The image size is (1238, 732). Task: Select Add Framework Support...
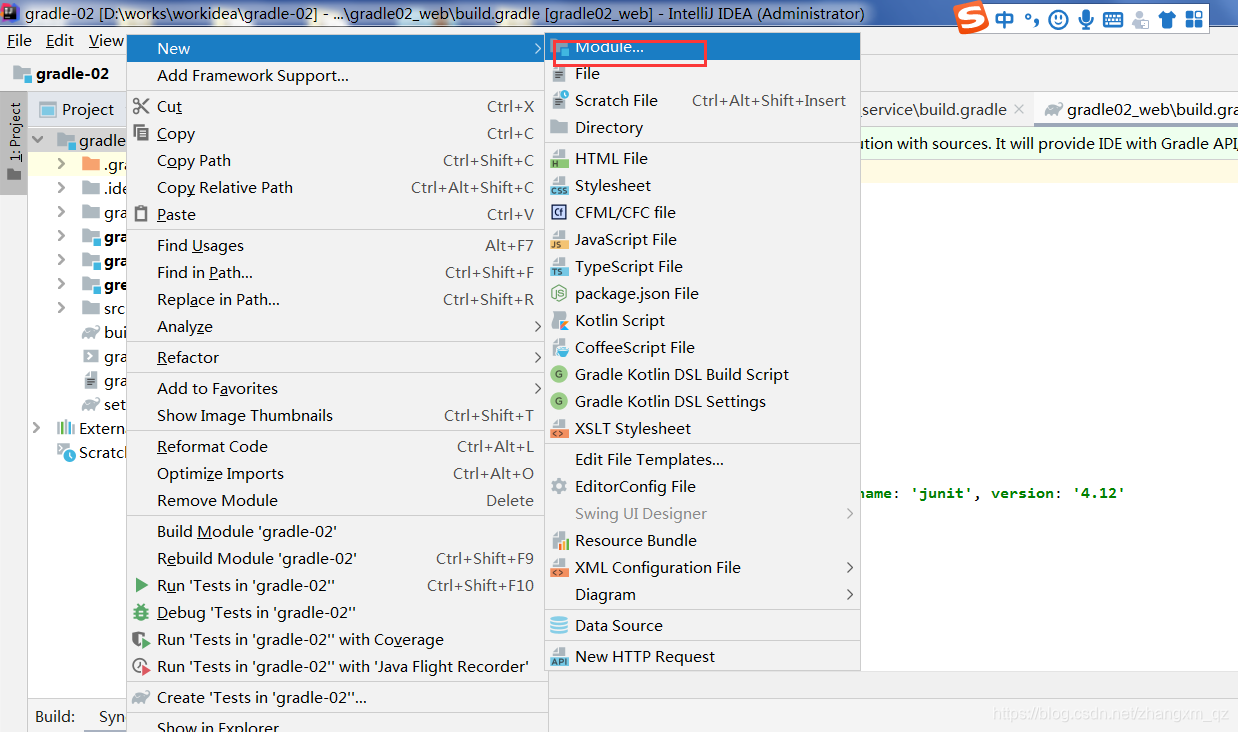(x=336, y=76)
